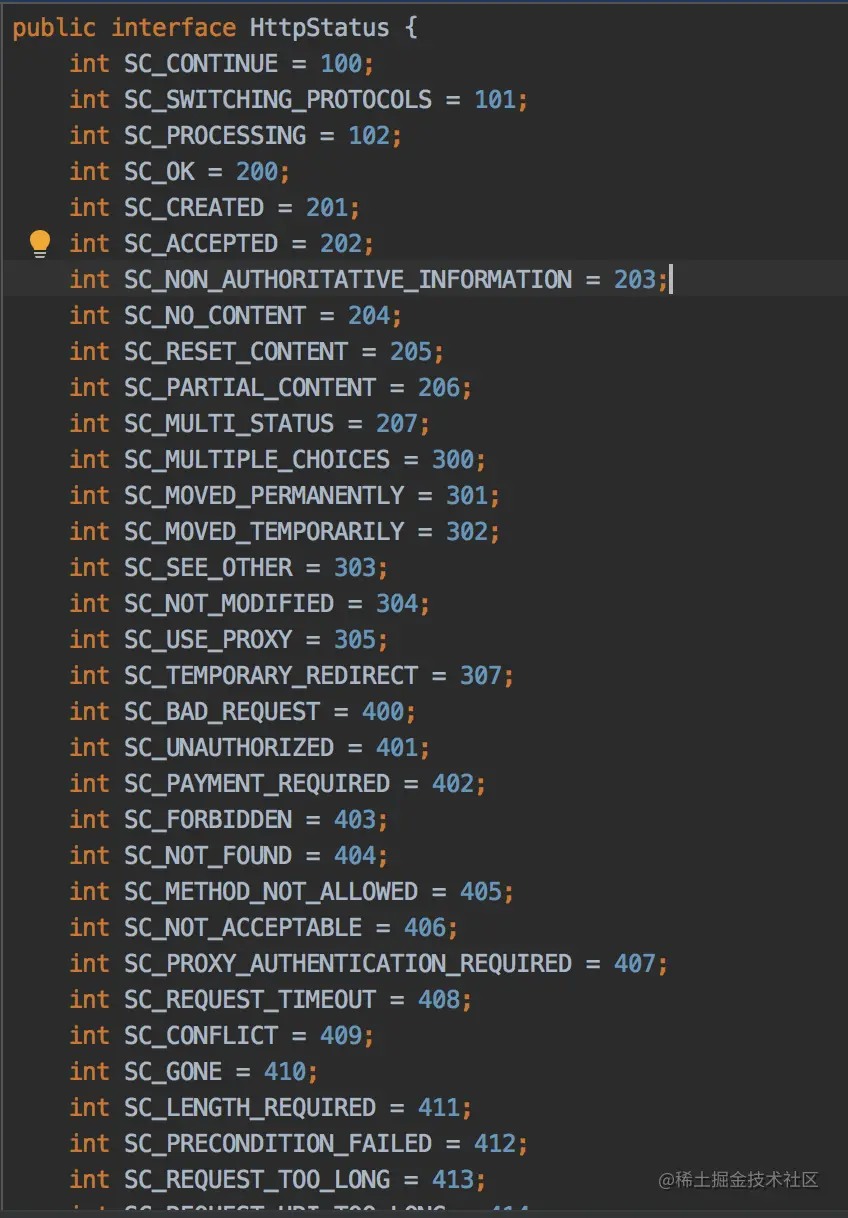This screenshot has width=848, height=1218.
Task: Click the 'public' keyword
Action: tap(54, 27)
